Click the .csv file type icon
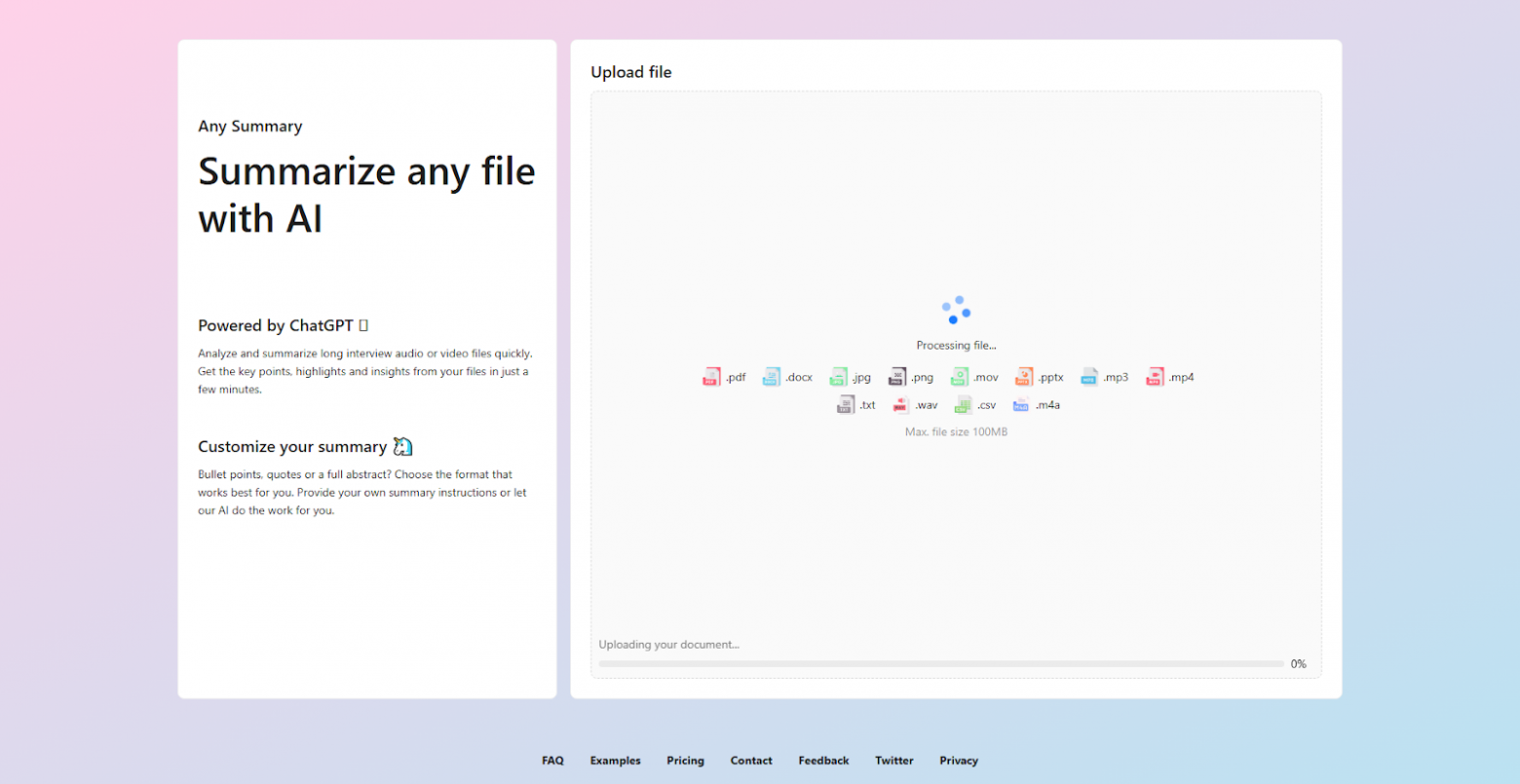Image resolution: width=1520 pixels, height=784 pixels. pyautogui.click(x=963, y=405)
